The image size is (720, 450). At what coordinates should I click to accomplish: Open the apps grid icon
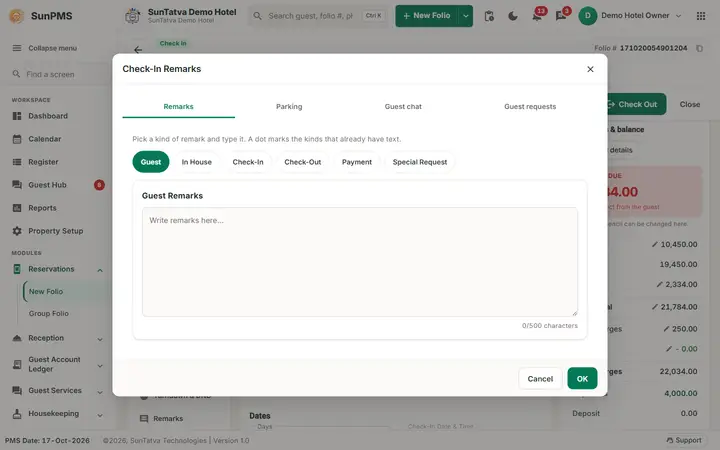701,16
